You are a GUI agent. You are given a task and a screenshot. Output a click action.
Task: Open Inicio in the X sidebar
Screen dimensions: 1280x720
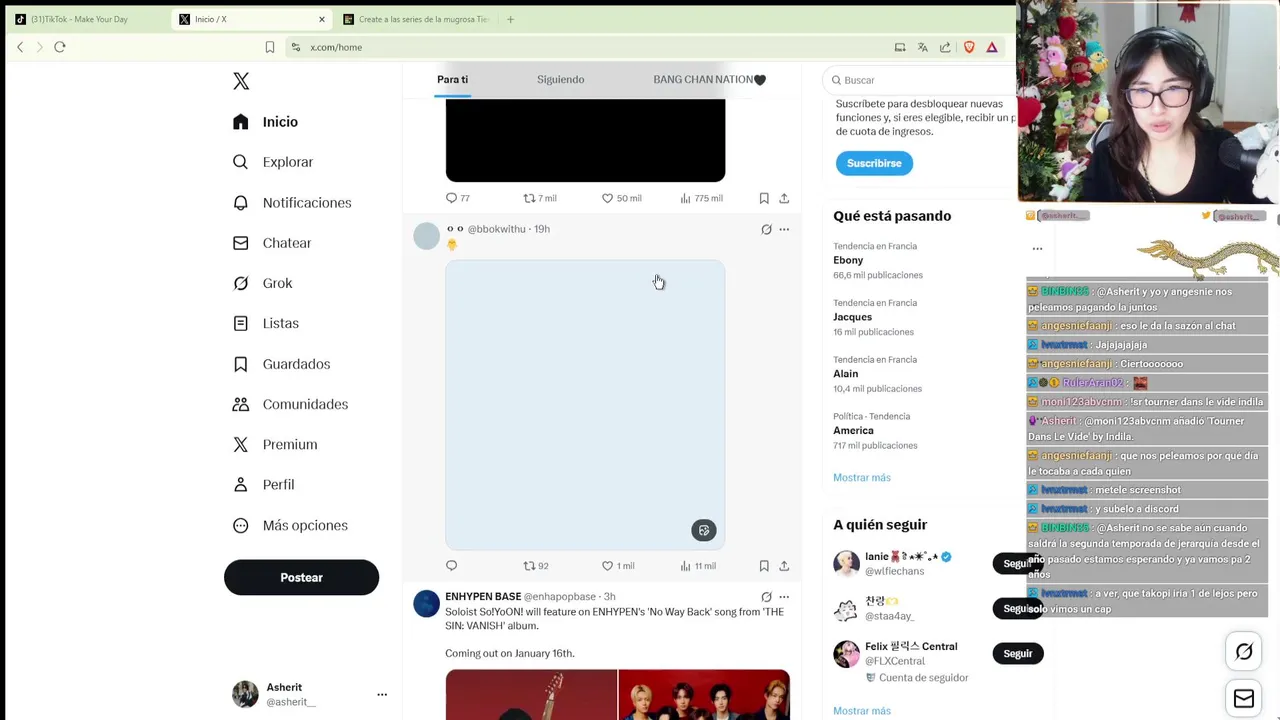point(265,122)
